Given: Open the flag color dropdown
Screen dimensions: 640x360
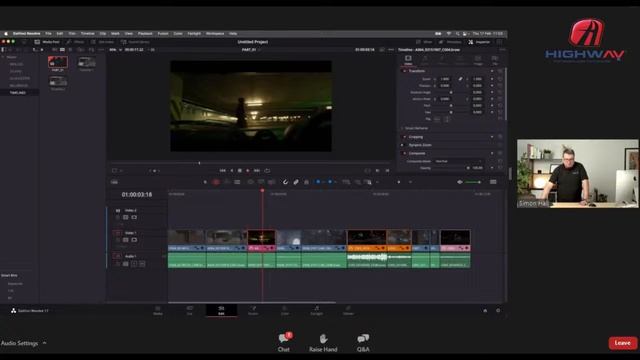Looking at the screenshot, I should click(324, 182).
